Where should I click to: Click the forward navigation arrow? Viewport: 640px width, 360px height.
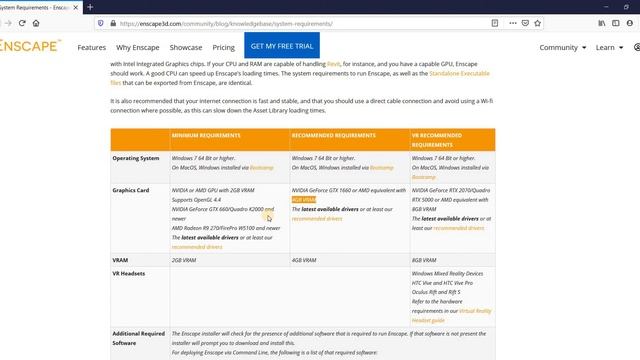pos(8,23)
